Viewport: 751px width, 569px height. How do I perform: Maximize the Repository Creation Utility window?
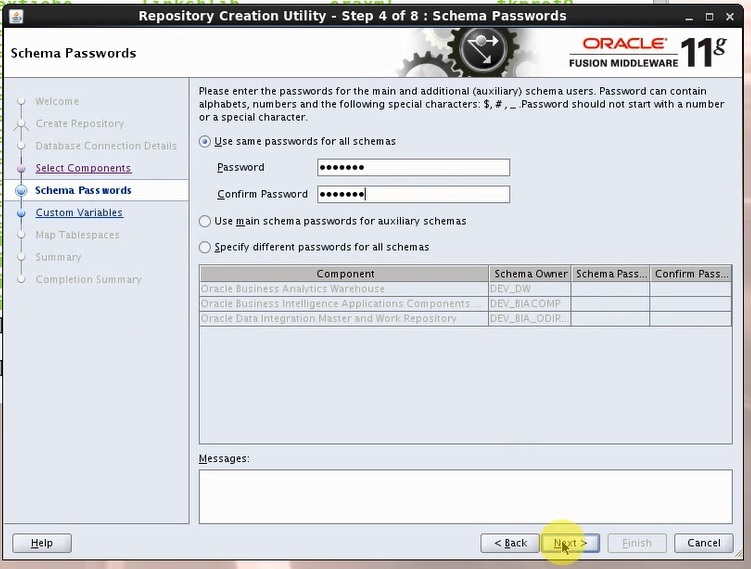pyautogui.click(x=709, y=17)
